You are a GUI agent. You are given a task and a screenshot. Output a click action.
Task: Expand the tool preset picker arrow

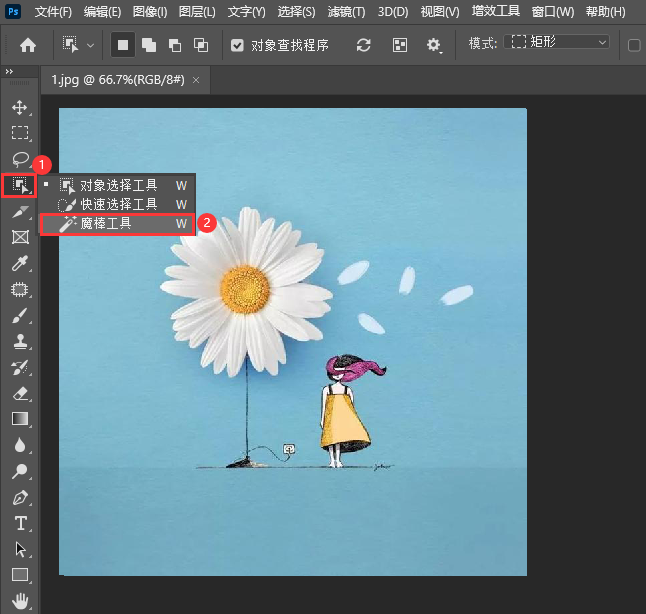point(91,45)
